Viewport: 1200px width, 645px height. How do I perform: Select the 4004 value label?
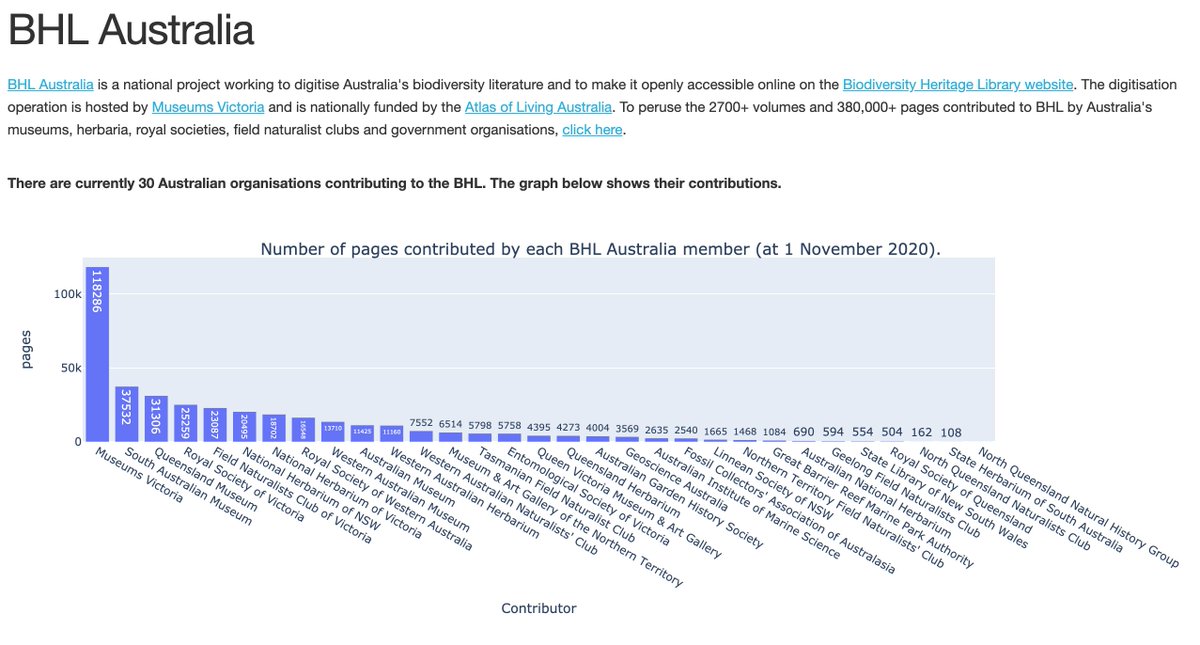(x=598, y=428)
